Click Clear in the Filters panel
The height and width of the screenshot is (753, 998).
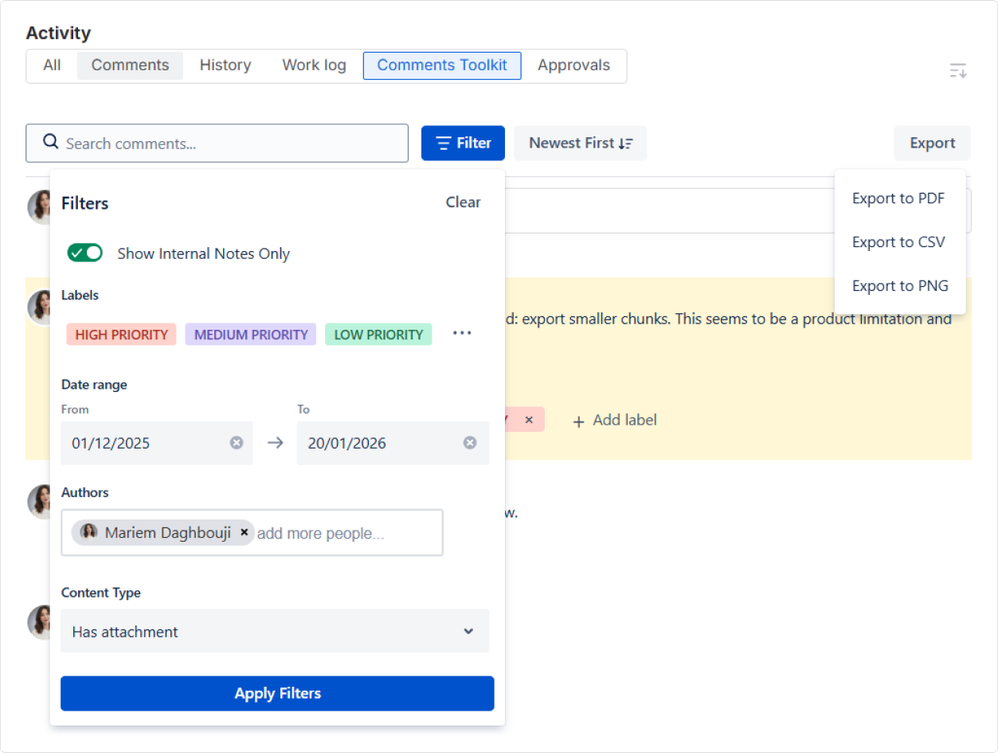(x=463, y=202)
